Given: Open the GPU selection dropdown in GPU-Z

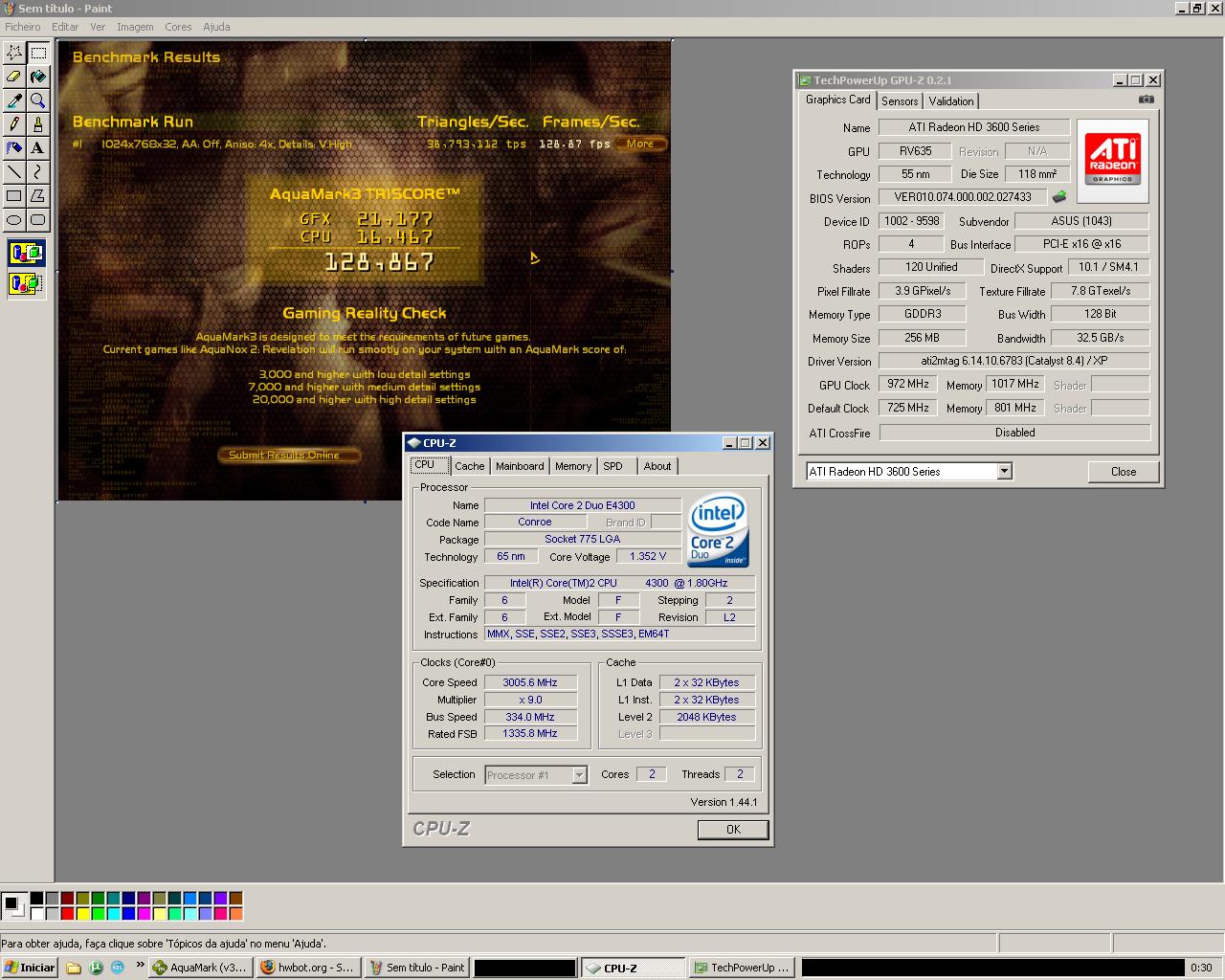Looking at the screenshot, I should [x=1004, y=471].
